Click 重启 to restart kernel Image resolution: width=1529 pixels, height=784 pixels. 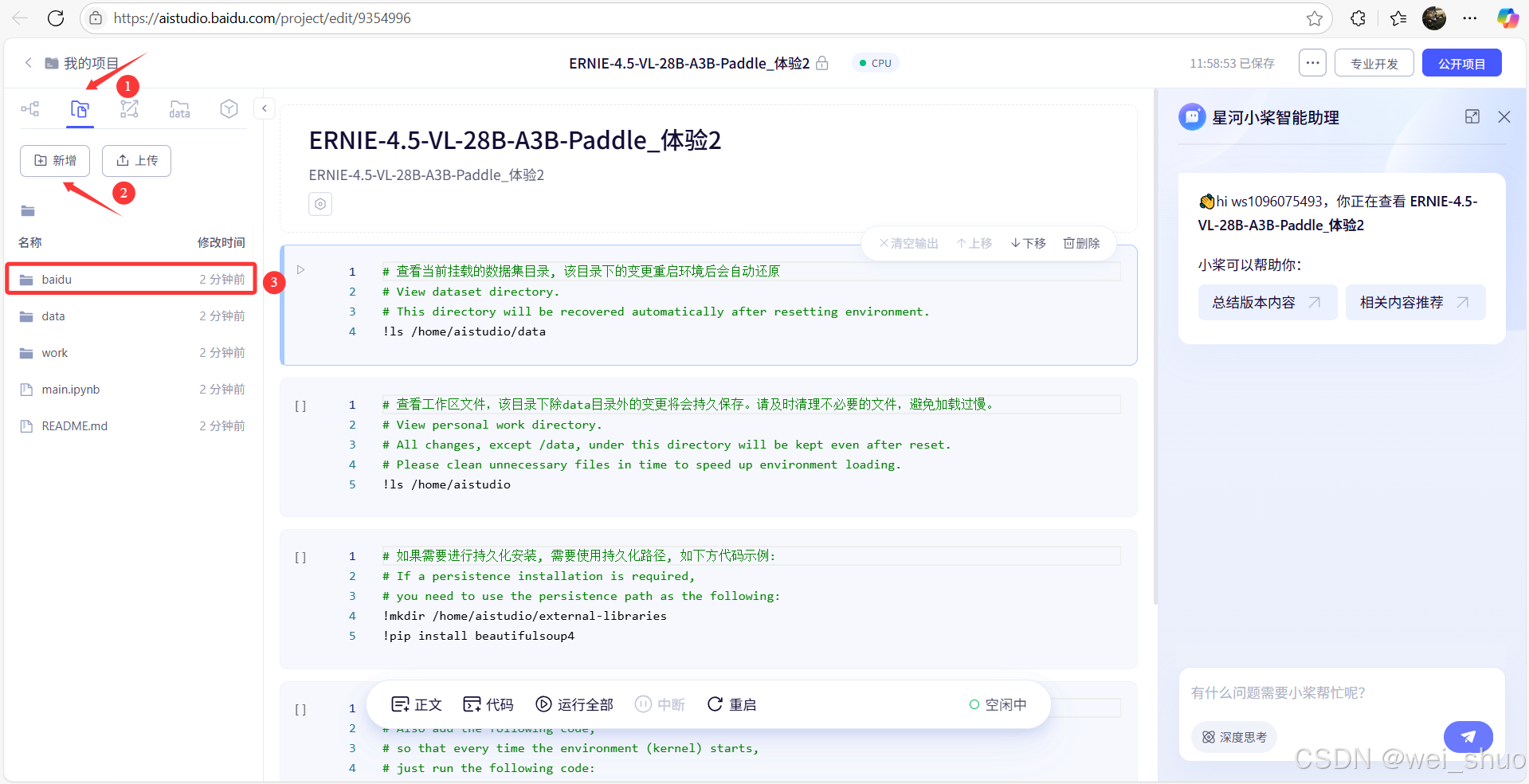(732, 704)
